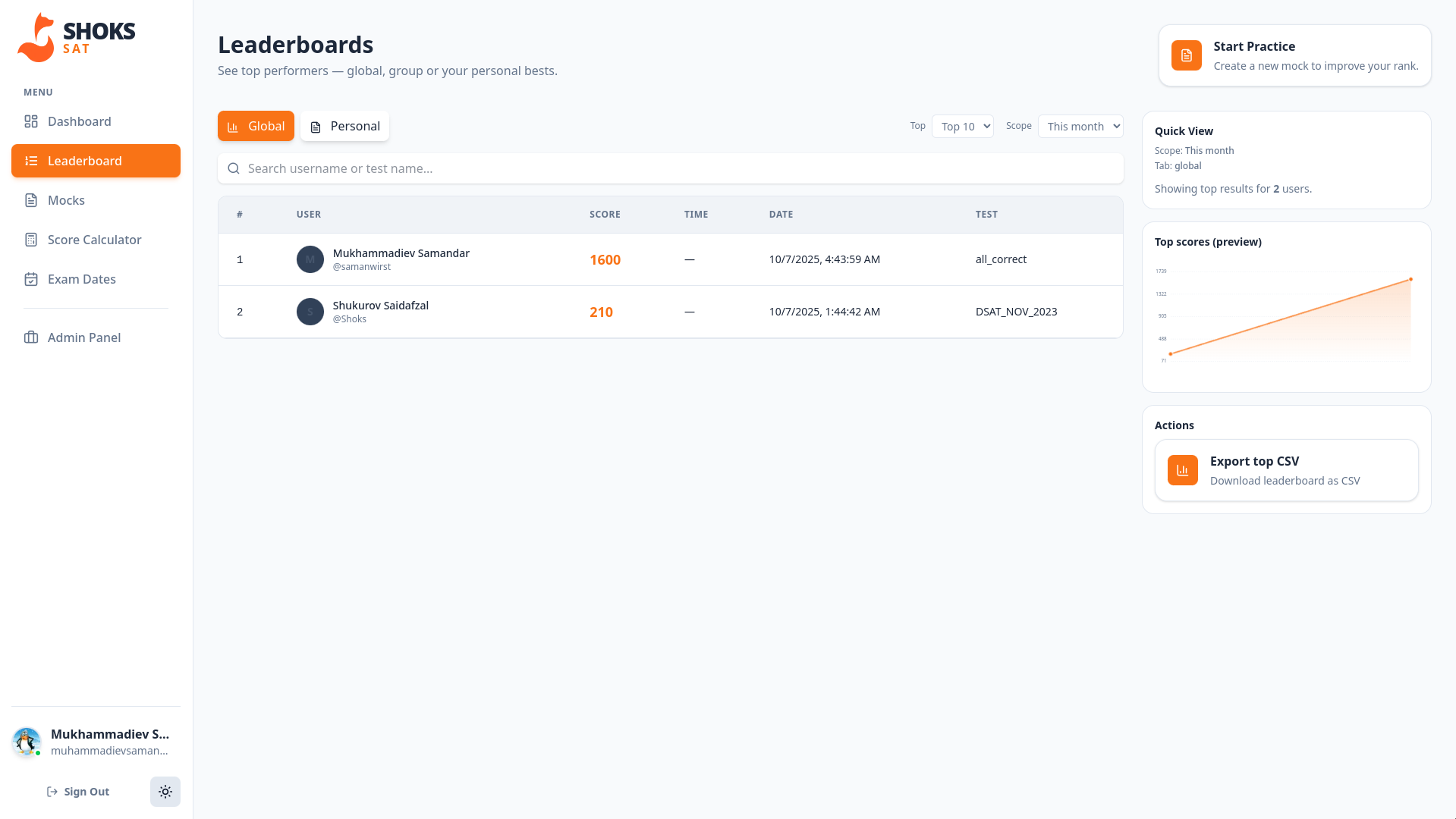This screenshot has width=1456, height=819.
Task: Click the Mocks document icon
Action: (31, 200)
